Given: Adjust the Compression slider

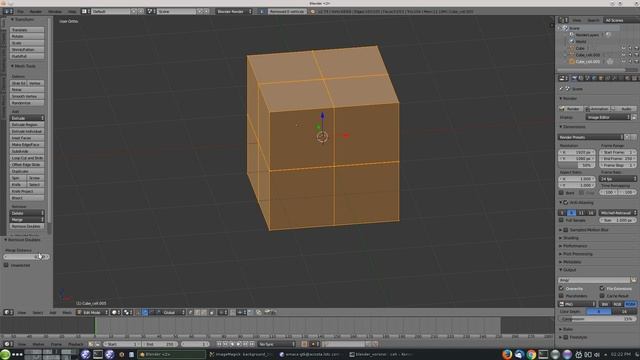Looking at the screenshot, I should tap(597, 319).
